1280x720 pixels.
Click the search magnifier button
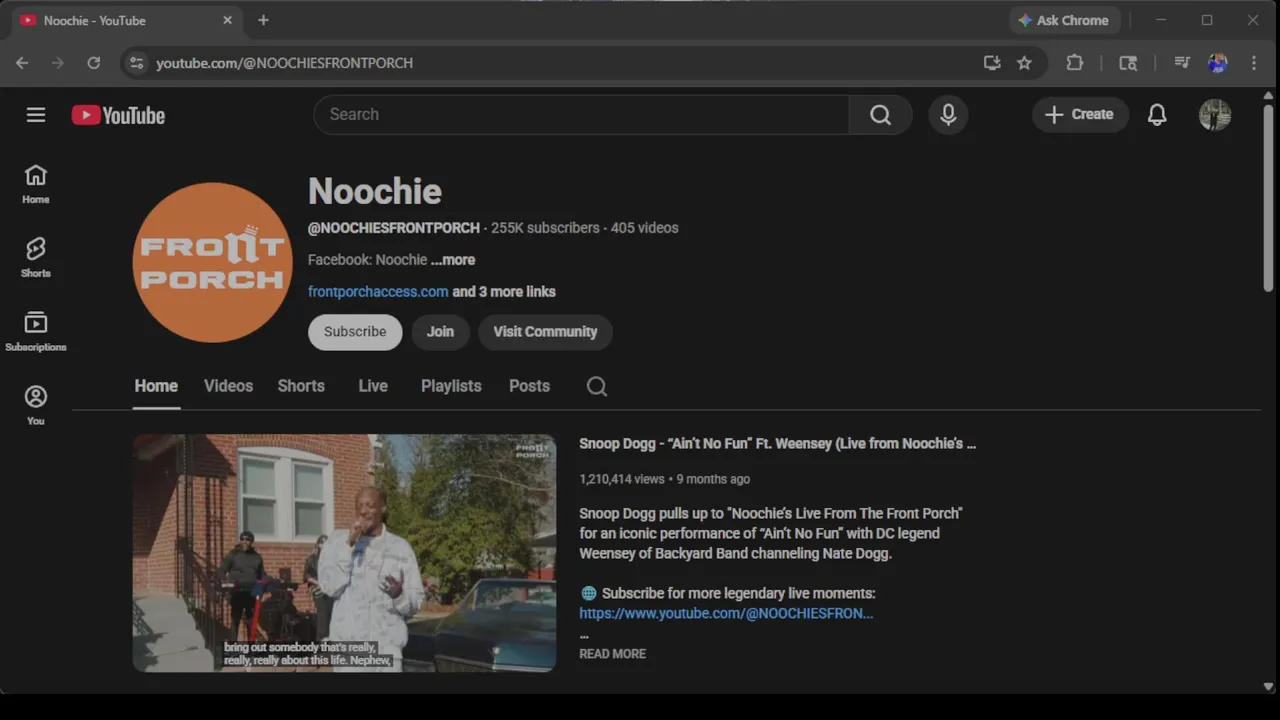(880, 115)
